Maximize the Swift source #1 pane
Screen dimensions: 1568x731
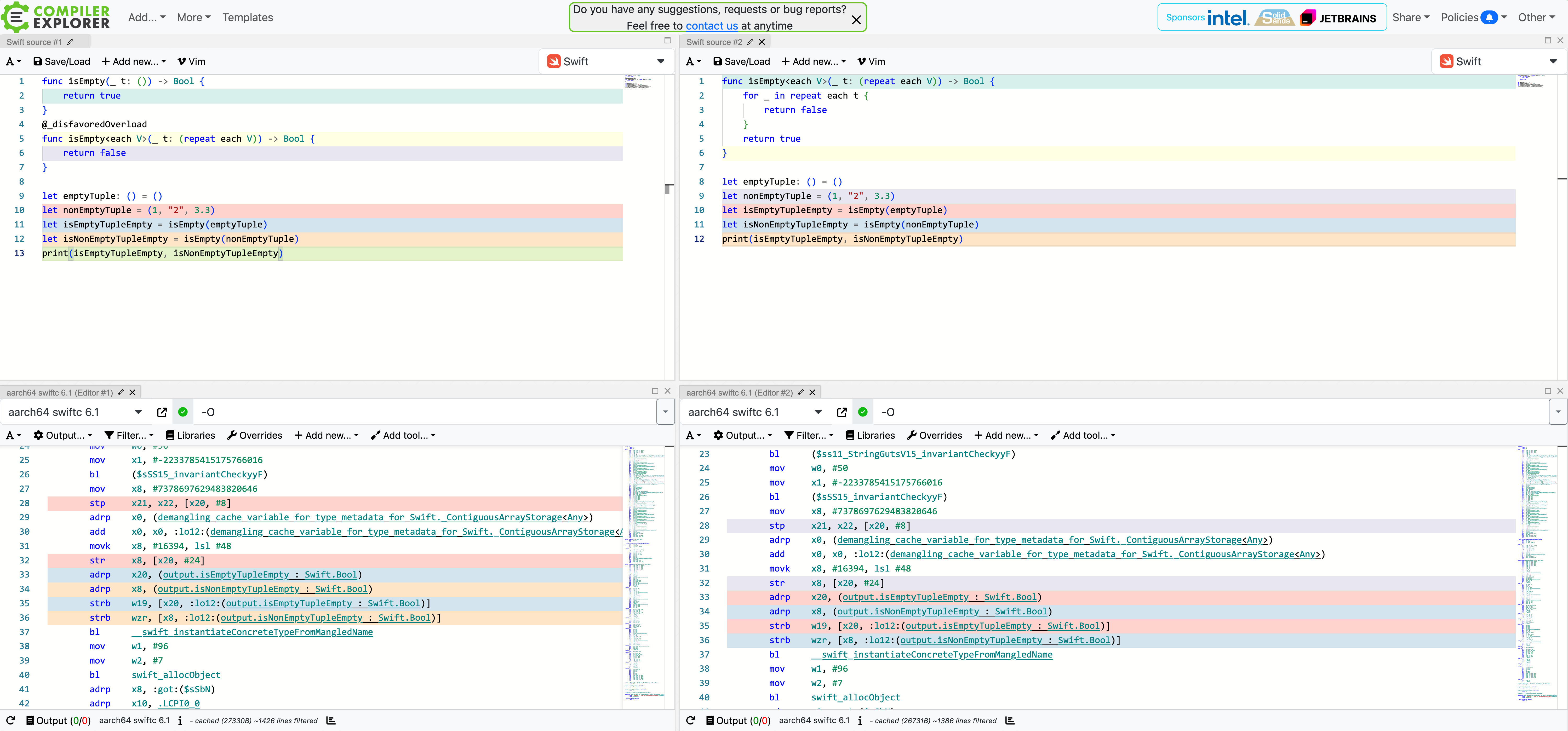pos(667,40)
